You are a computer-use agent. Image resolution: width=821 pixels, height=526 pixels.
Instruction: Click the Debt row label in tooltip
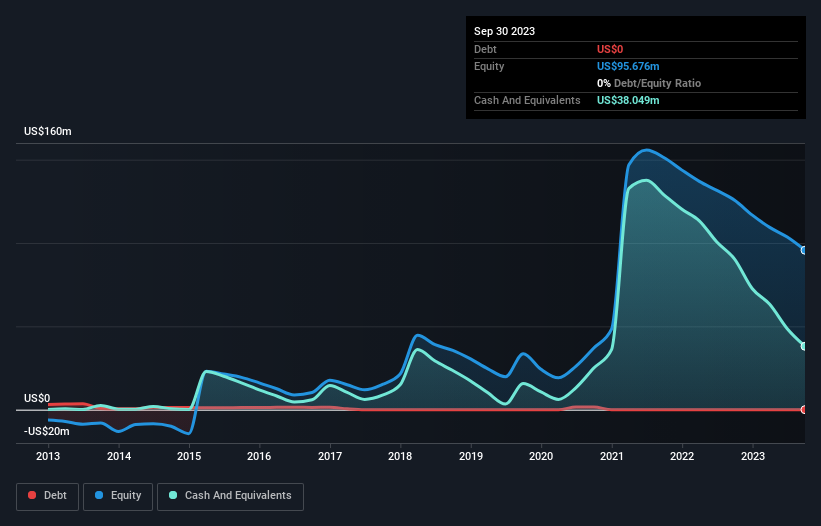[x=485, y=49]
